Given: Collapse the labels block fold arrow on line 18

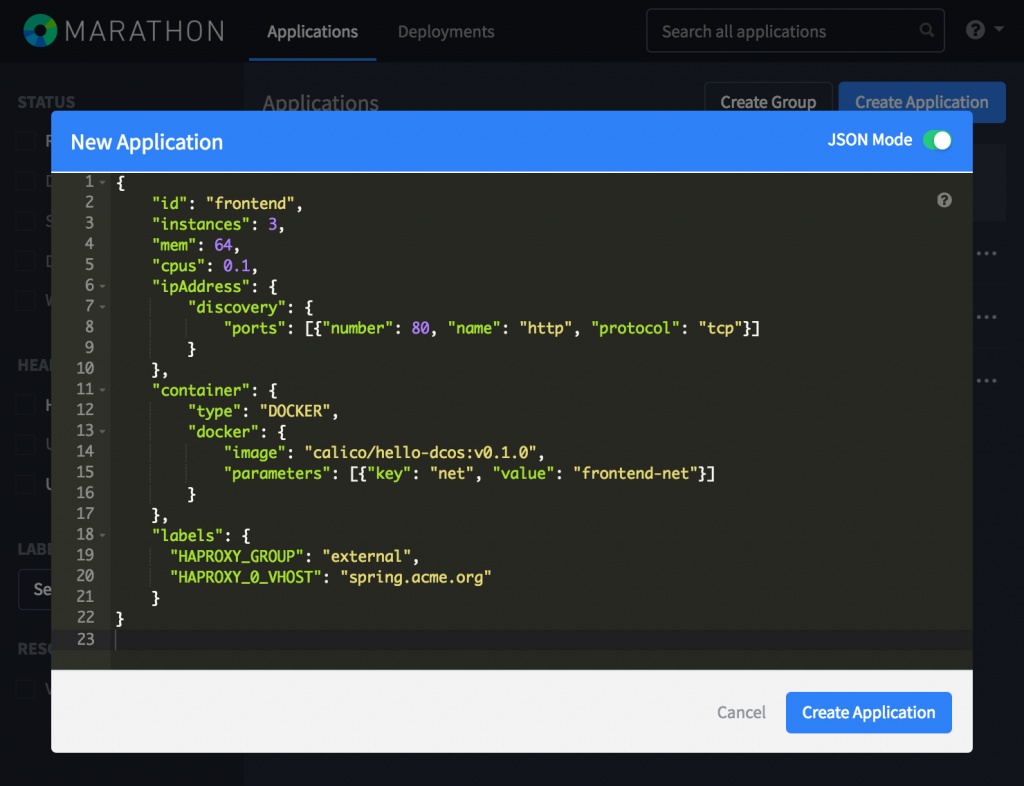Looking at the screenshot, I should pos(103,535).
